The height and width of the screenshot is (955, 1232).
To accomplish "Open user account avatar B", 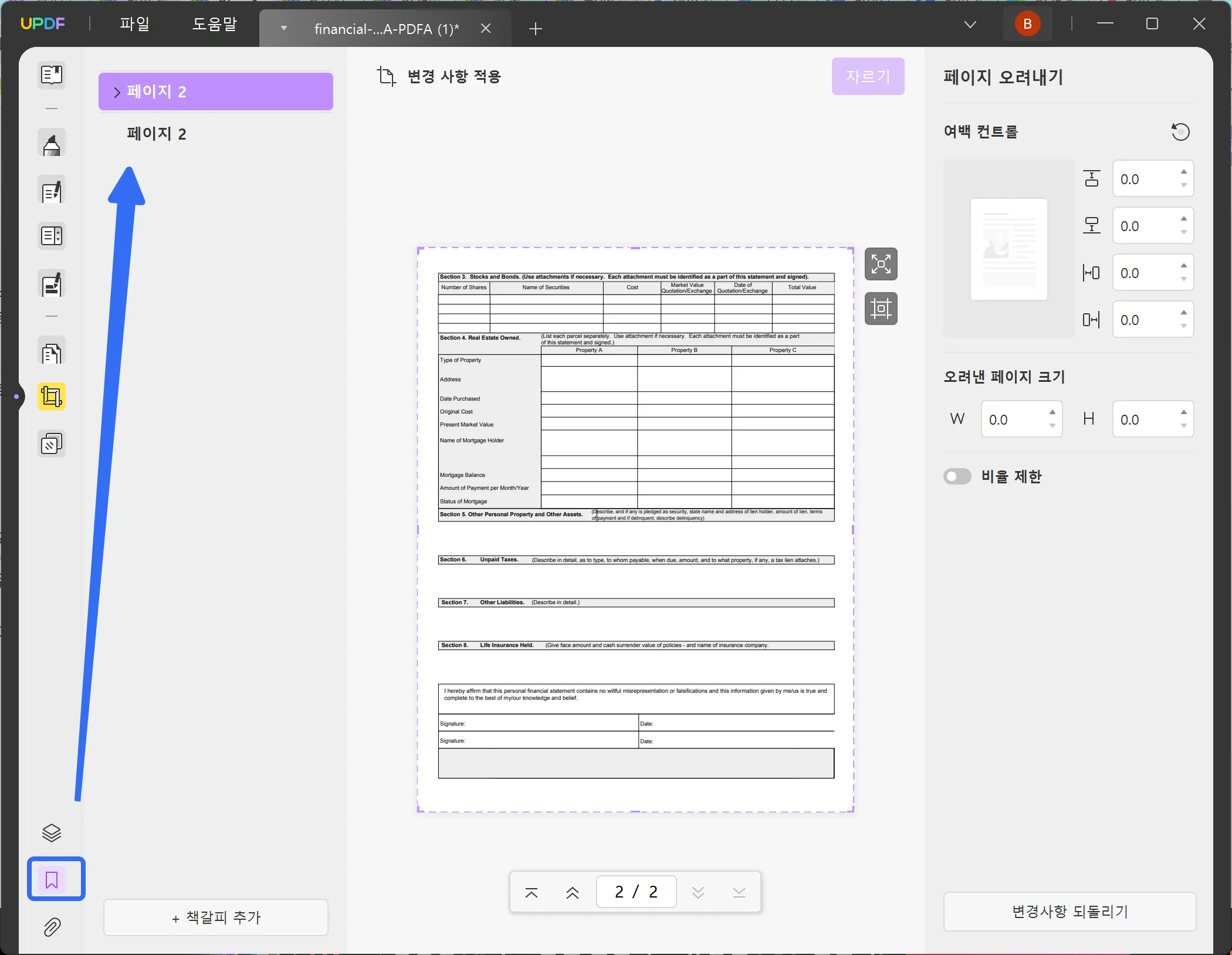I will (x=1028, y=24).
